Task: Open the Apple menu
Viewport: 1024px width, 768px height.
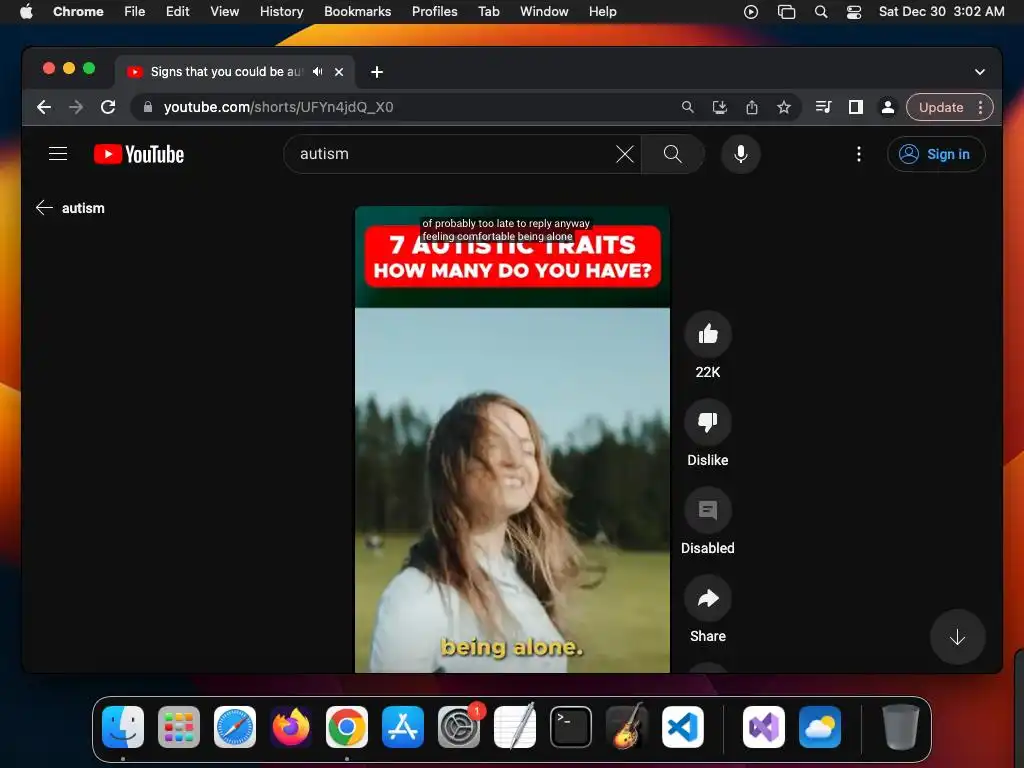Action: [x=26, y=12]
